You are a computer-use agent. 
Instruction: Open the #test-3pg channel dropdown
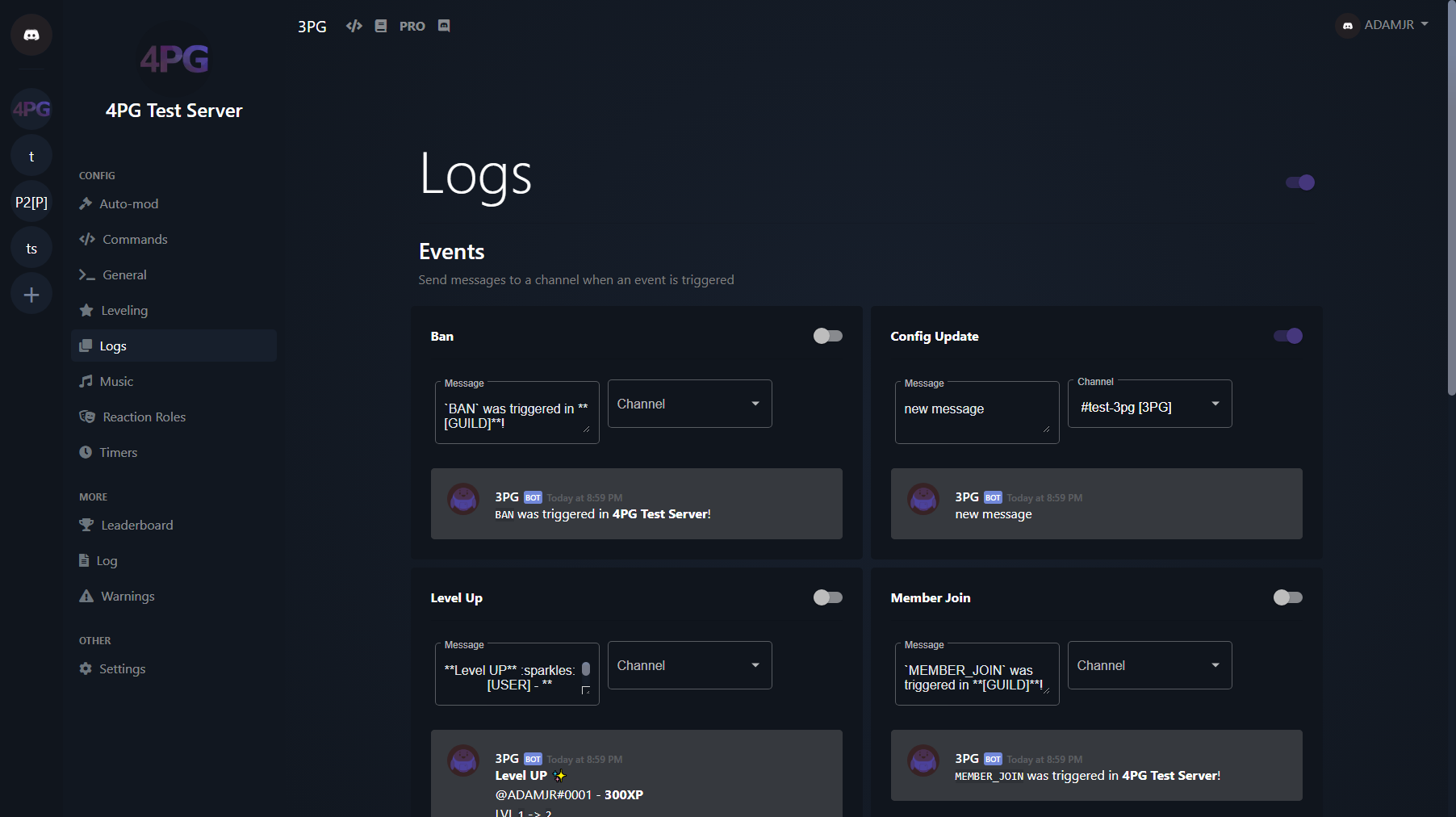coord(1149,404)
